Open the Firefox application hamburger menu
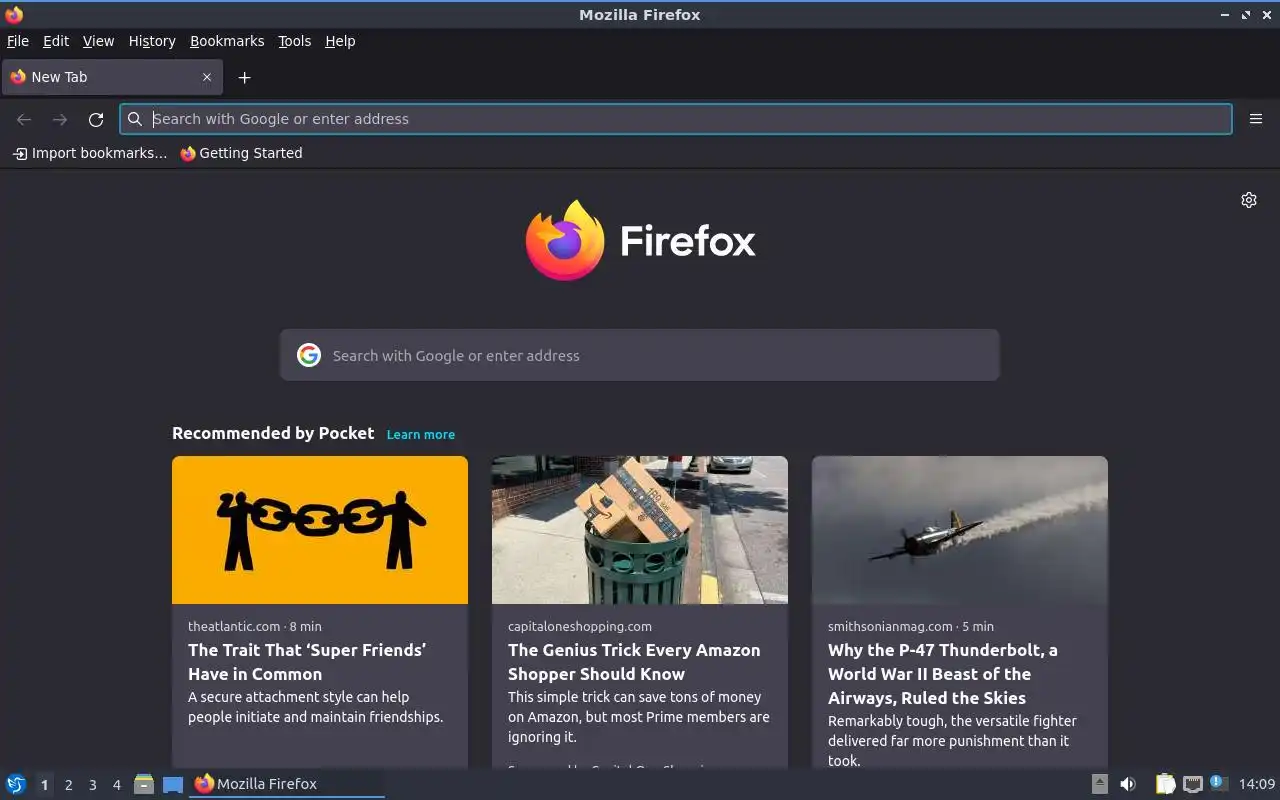The width and height of the screenshot is (1280, 800). pyautogui.click(x=1256, y=119)
